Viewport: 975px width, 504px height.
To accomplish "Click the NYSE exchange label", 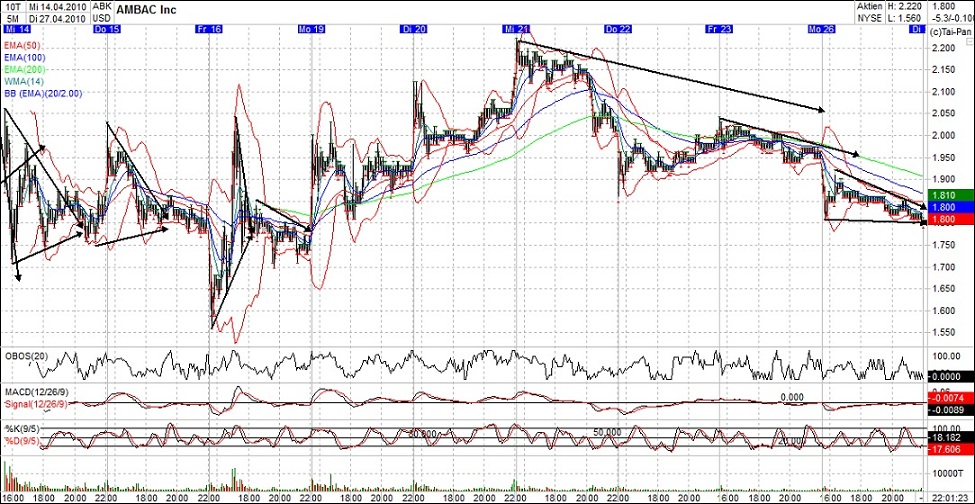I will 869,18.
